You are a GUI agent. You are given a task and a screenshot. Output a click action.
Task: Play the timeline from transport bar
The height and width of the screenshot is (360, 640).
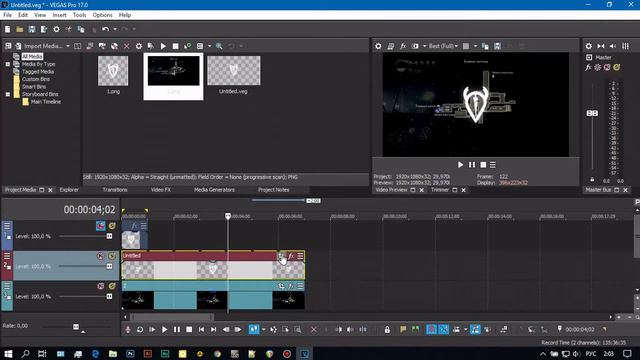(164, 329)
